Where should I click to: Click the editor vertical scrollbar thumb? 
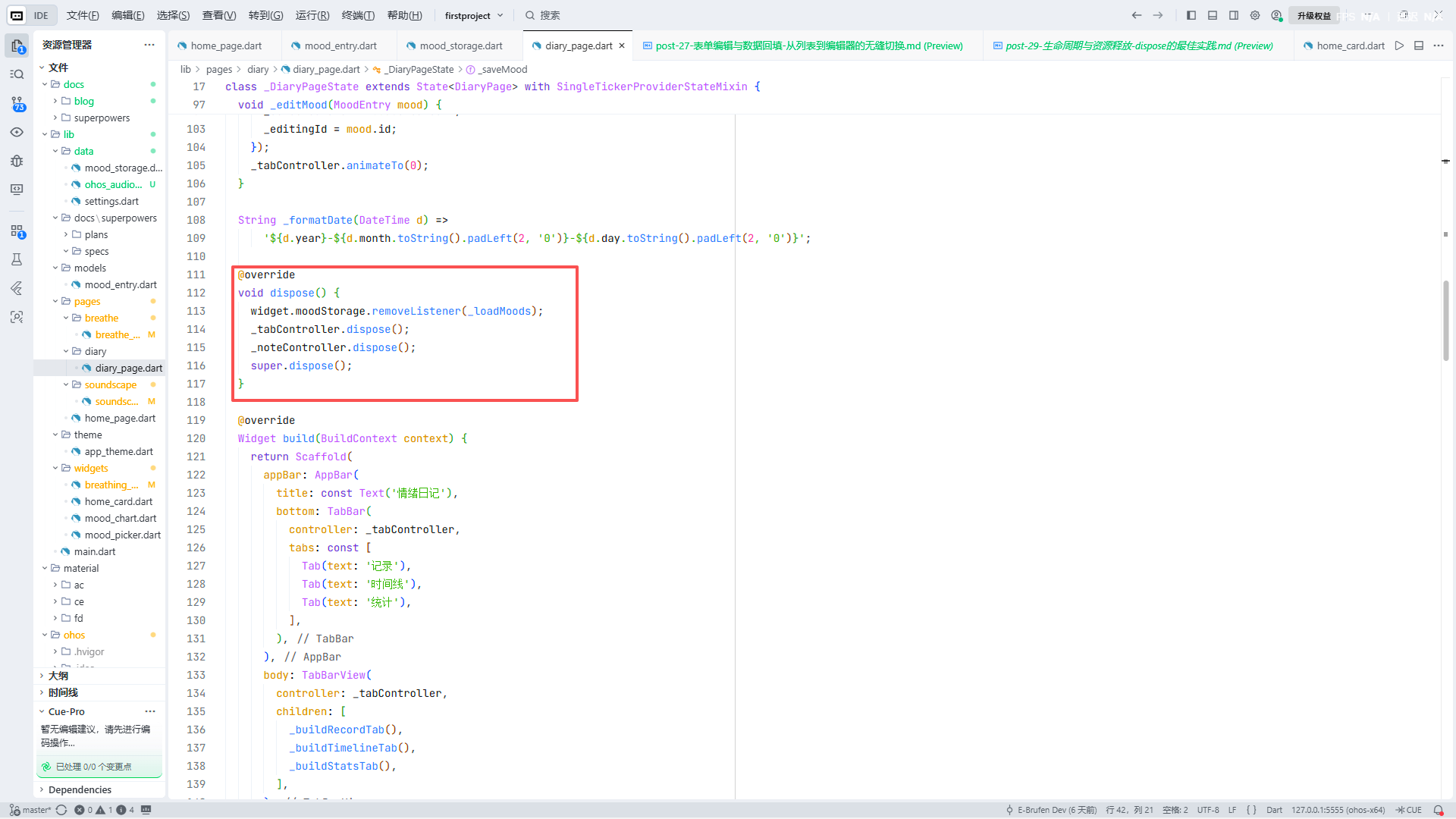(x=1445, y=320)
